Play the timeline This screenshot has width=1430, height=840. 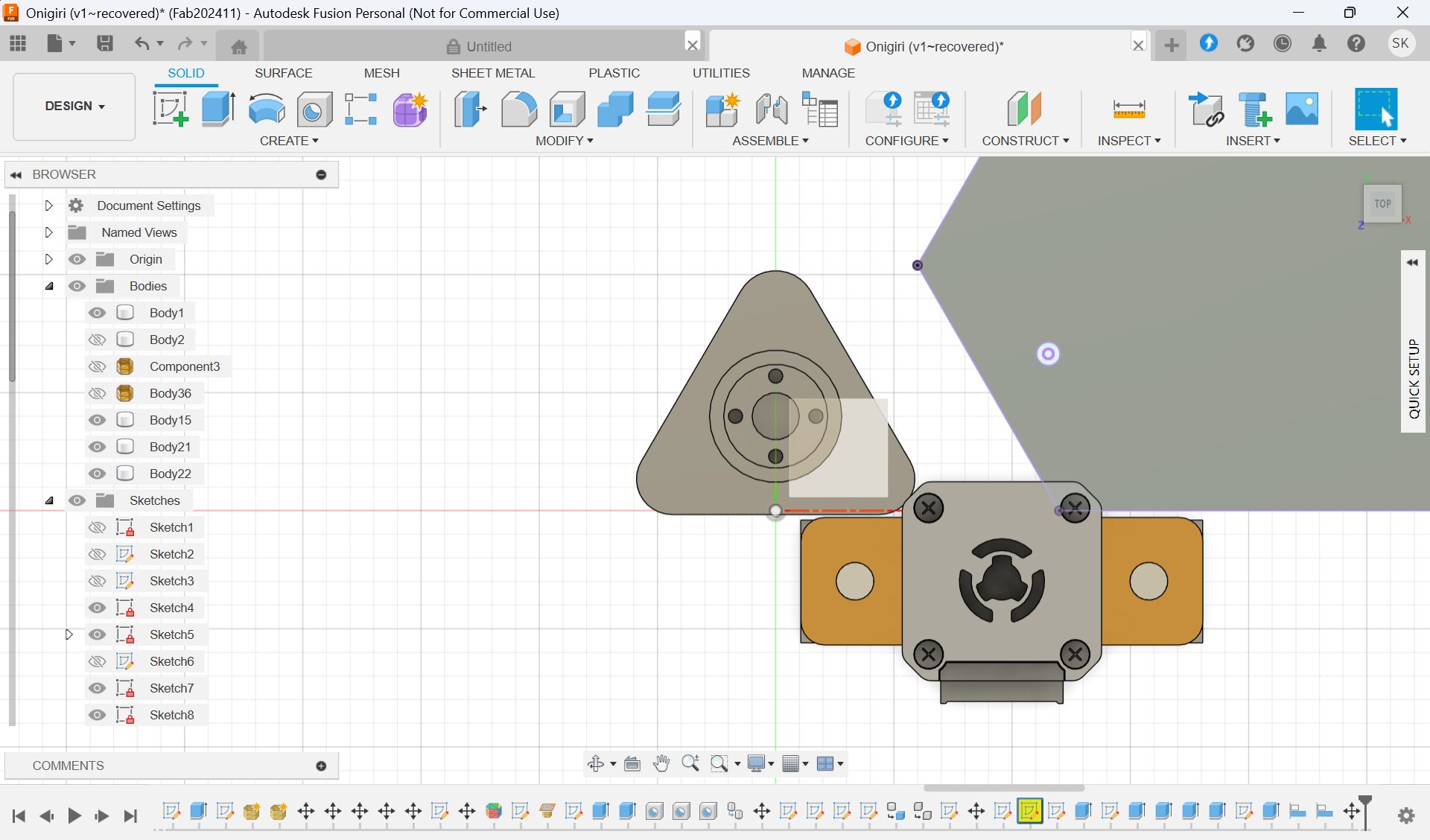pyautogui.click(x=74, y=816)
